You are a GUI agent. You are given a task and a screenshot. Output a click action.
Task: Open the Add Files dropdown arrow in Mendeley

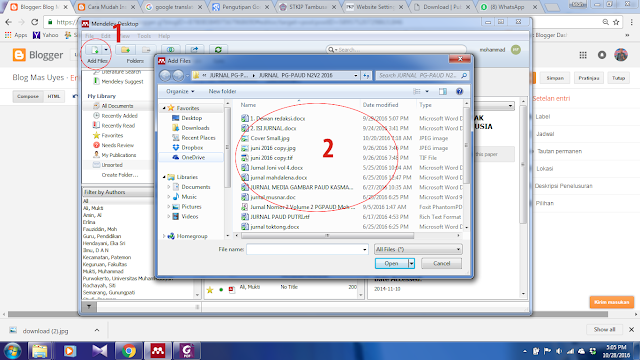[x=106, y=50]
